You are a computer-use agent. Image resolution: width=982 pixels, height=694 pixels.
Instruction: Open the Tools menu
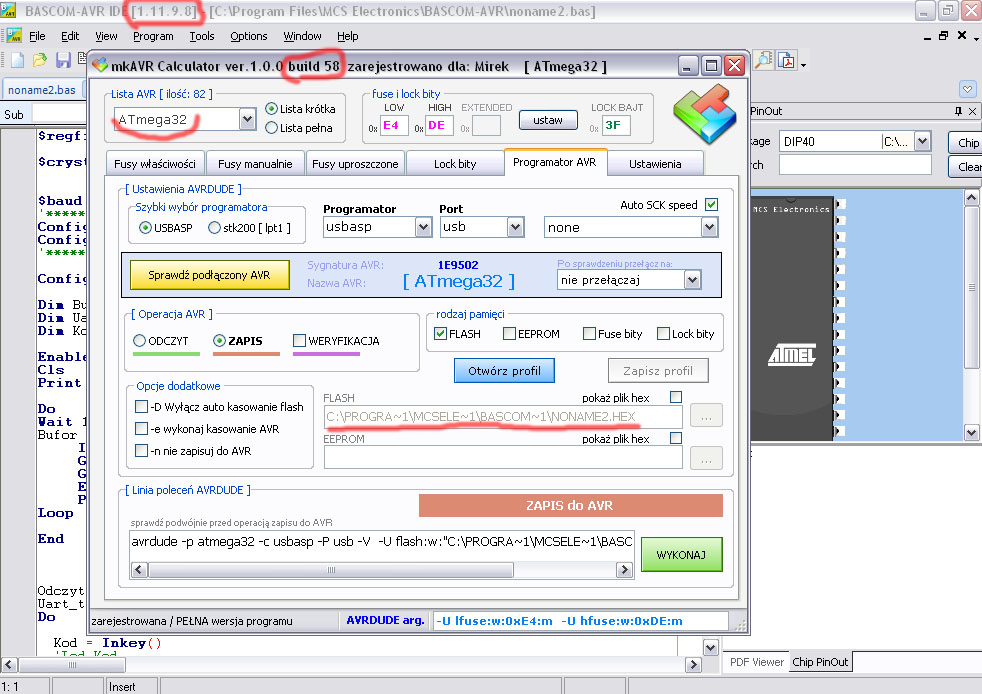[x=202, y=36]
